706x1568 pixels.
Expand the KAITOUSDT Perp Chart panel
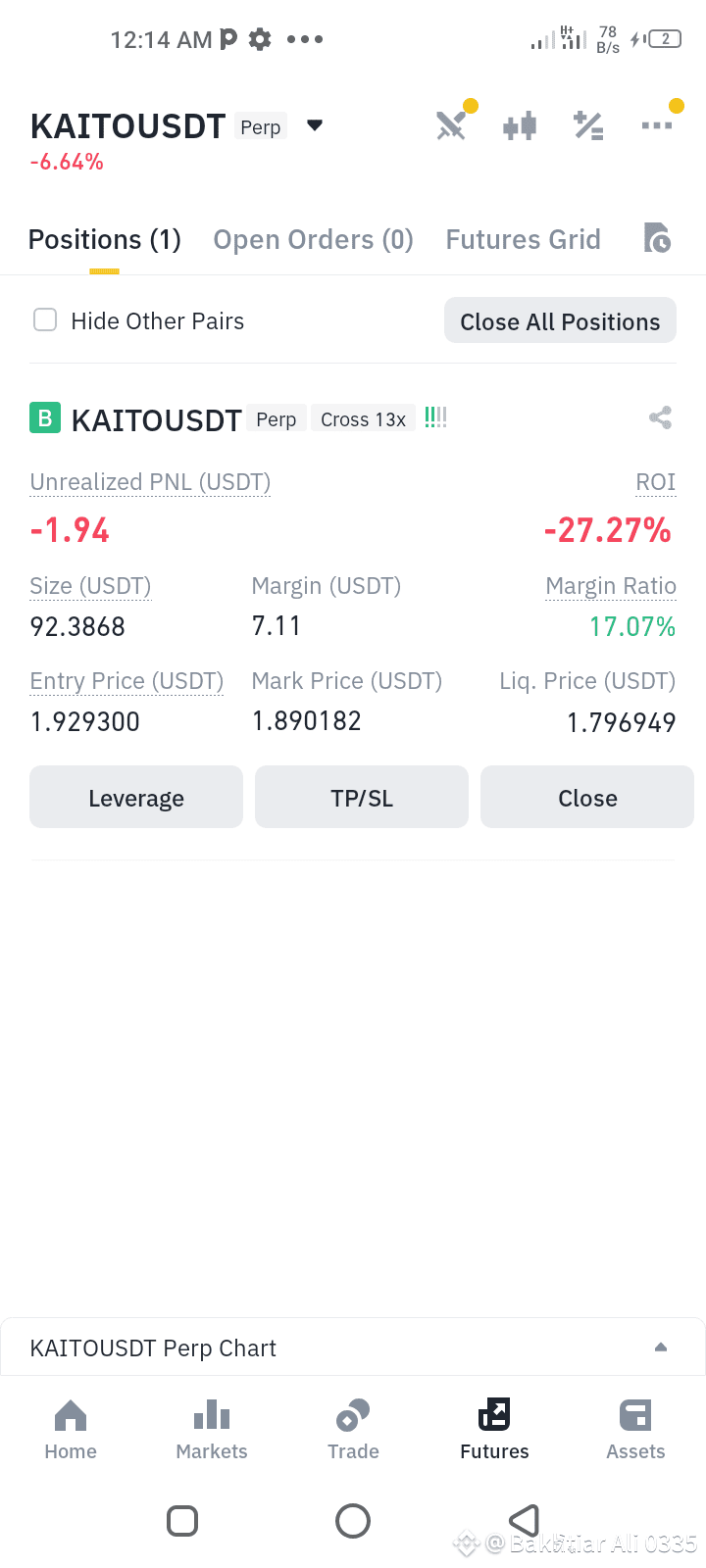(661, 1347)
